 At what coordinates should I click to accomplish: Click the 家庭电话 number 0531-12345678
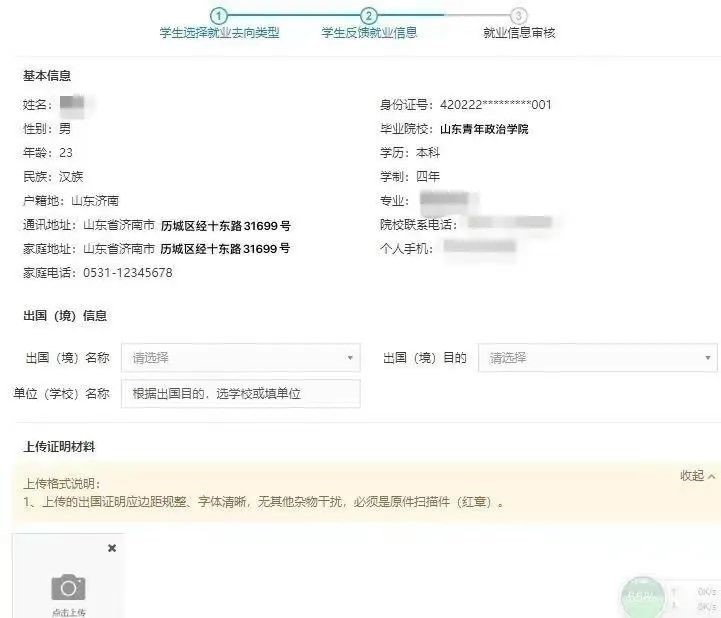(x=128, y=273)
